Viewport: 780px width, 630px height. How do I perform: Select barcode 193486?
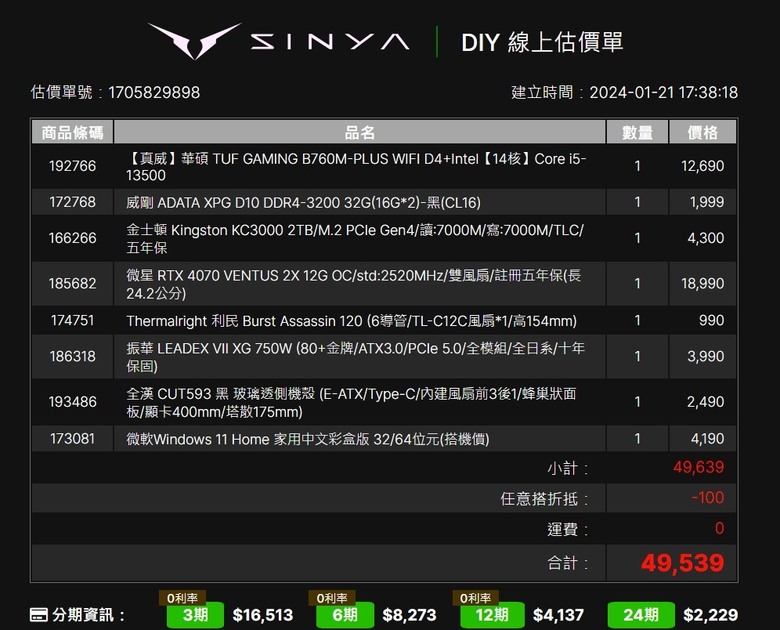coord(73,402)
